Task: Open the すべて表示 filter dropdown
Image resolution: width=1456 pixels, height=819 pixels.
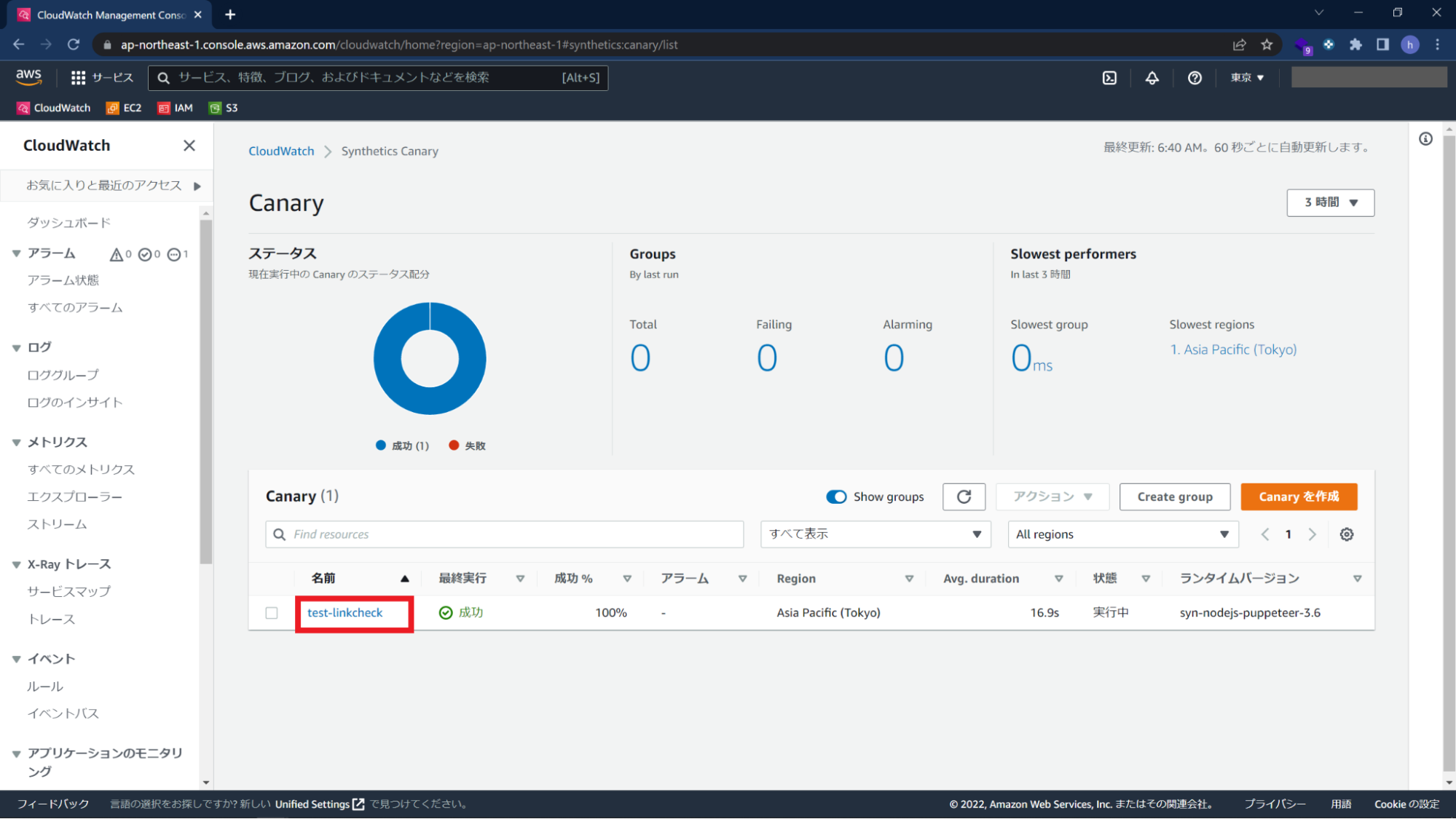Action: (874, 534)
